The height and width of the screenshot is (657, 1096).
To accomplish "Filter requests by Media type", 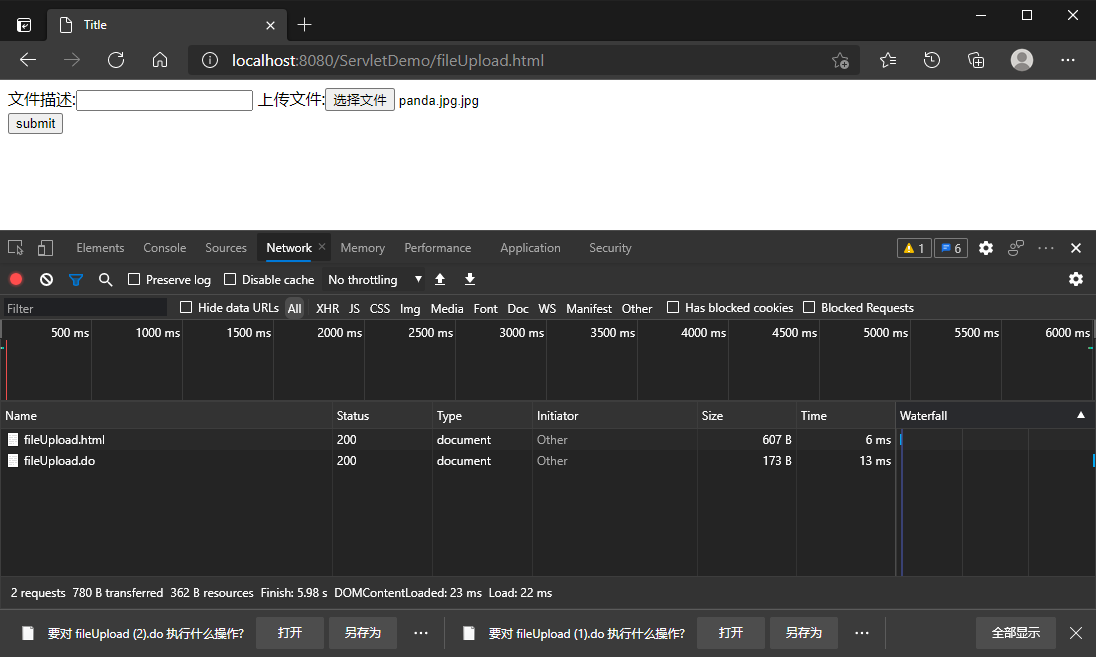I will pos(447,308).
